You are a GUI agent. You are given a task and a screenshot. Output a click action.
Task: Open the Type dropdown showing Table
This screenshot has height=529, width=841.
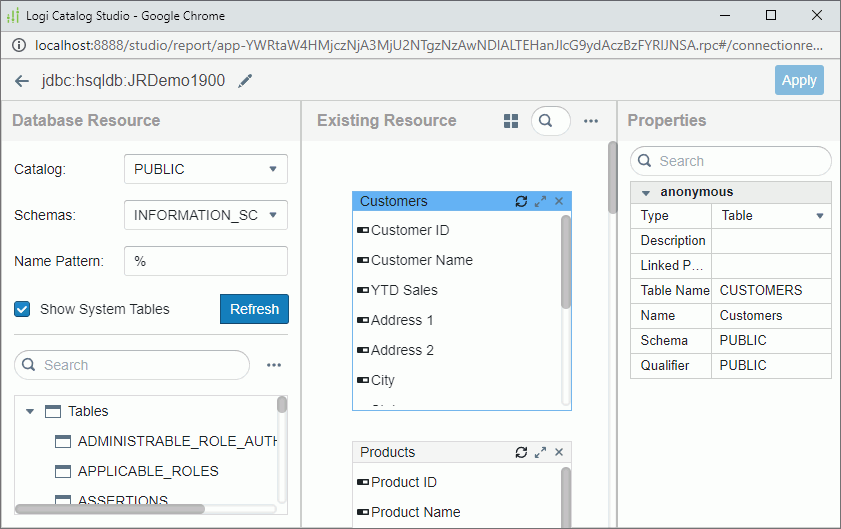[771, 216]
